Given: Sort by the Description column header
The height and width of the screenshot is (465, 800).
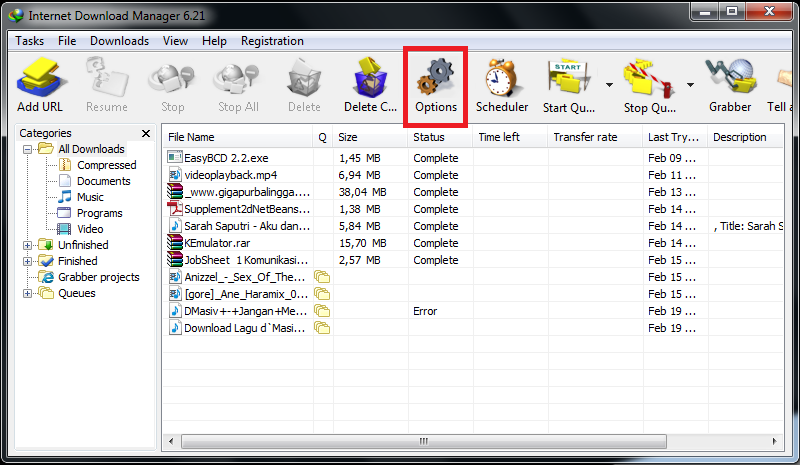Looking at the screenshot, I should [x=745, y=137].
